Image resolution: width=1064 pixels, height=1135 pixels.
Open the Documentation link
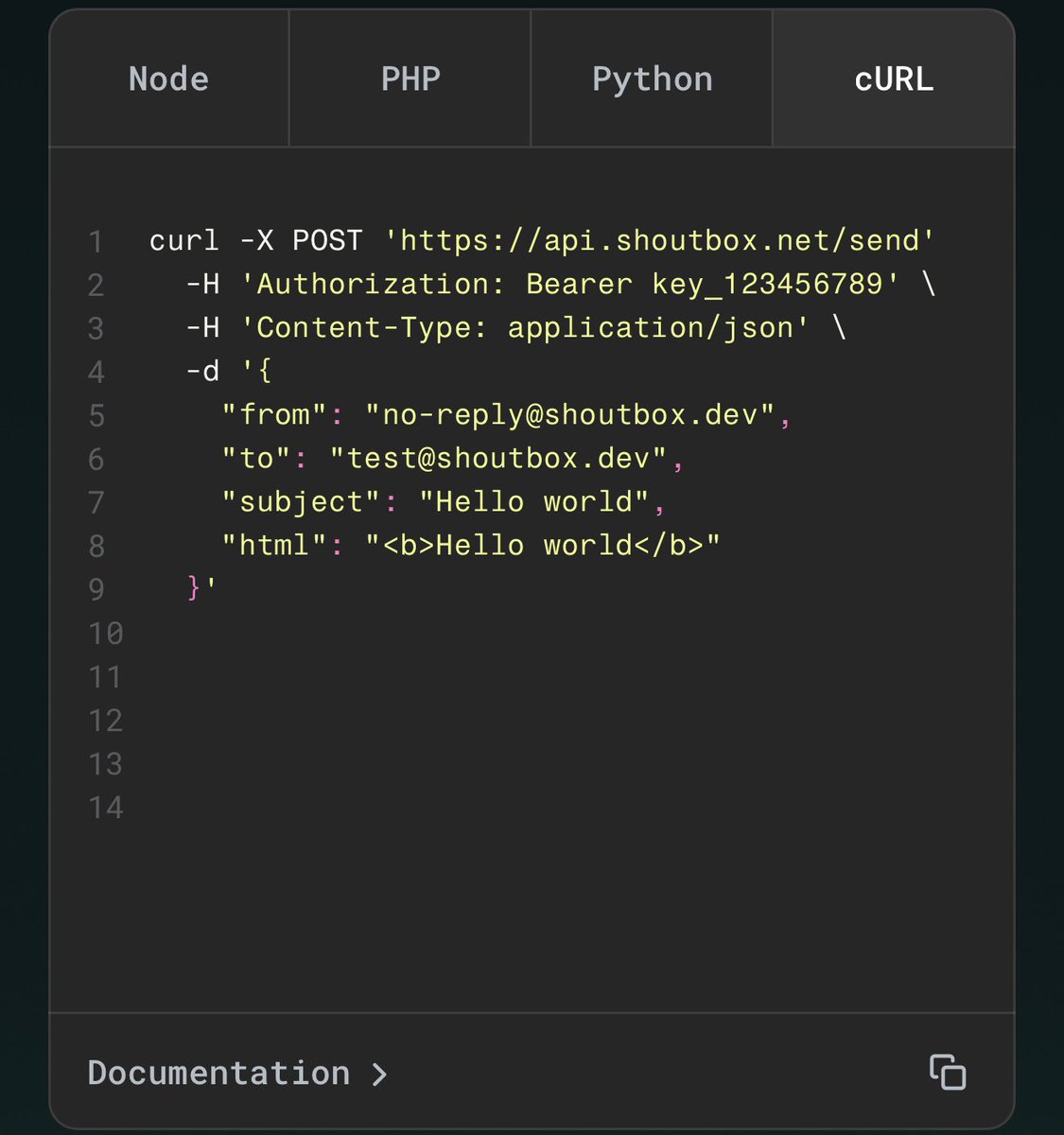coord(218,1074)
